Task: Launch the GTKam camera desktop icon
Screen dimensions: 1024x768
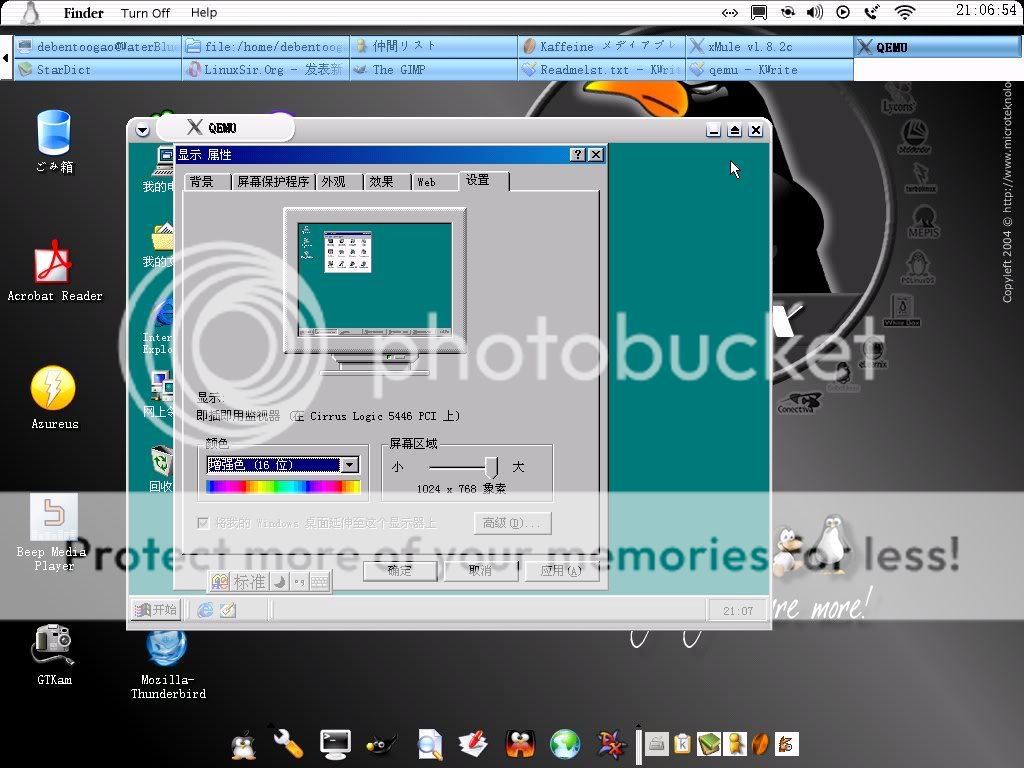Action: (x=54, y=654)
